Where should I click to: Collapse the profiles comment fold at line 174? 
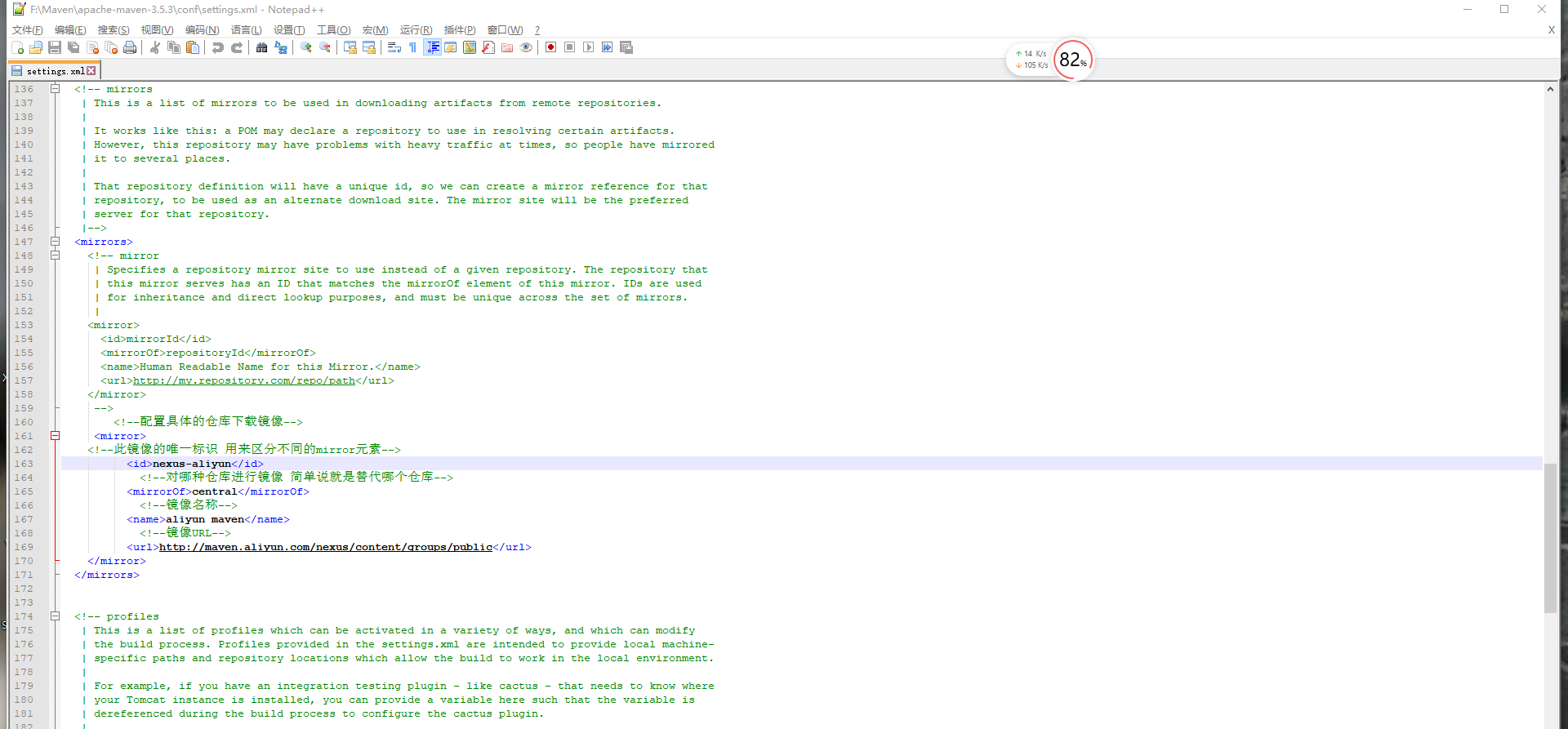click(x=56, y=616)
